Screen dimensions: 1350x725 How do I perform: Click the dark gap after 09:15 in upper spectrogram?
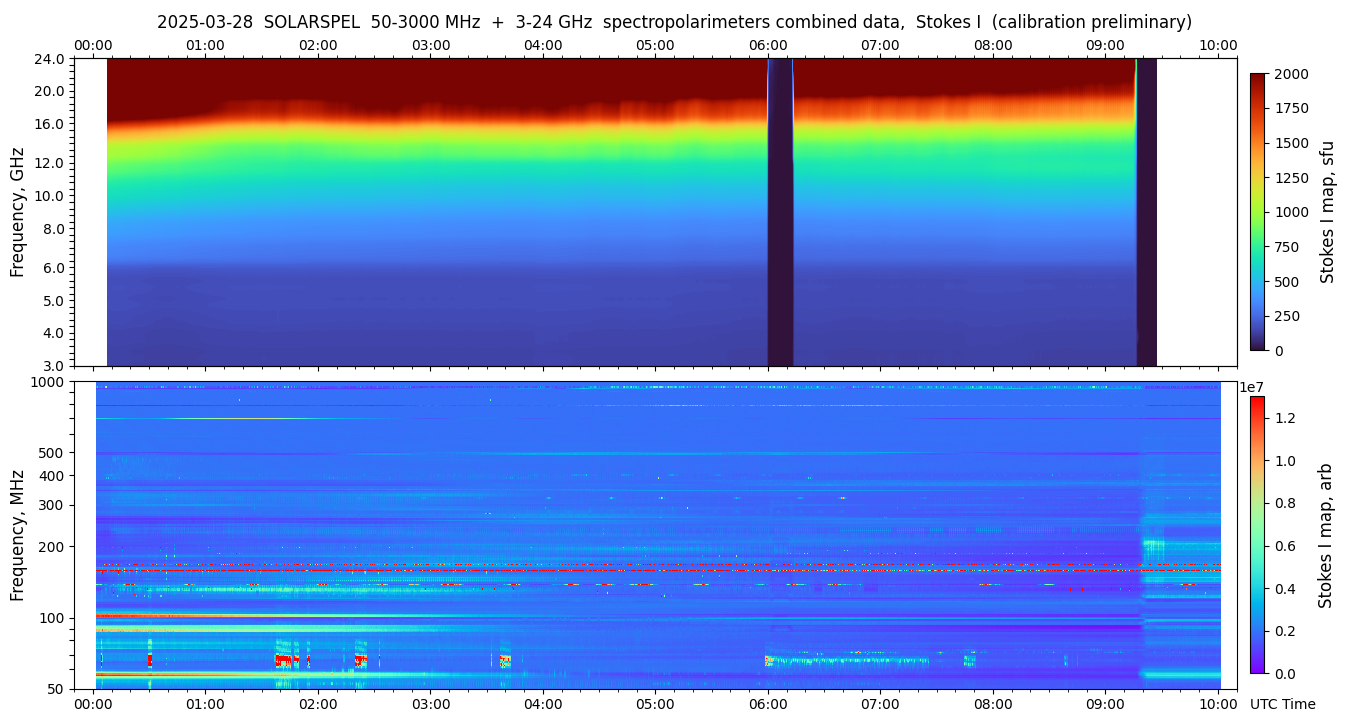pos(1146,212)
